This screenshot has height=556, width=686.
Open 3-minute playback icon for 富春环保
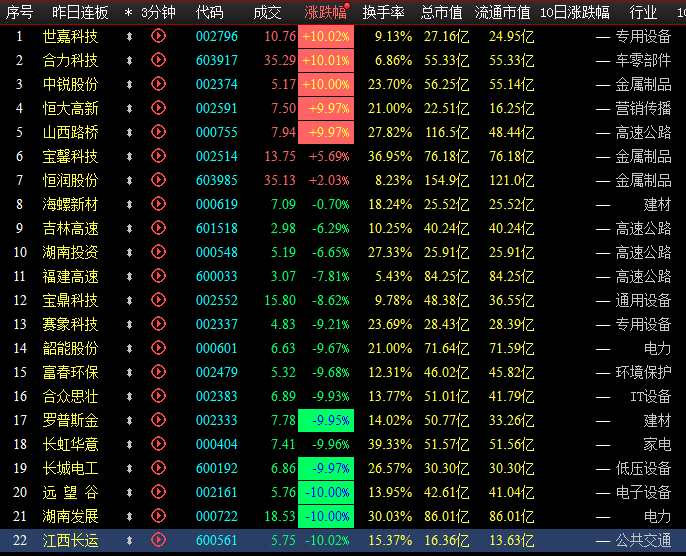coord(158,372)
